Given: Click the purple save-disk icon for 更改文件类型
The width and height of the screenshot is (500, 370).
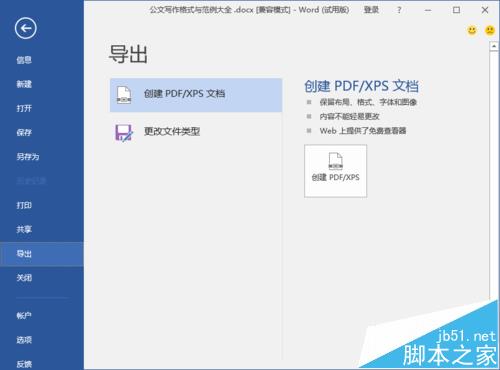Looking at the screenshot, I should pos(124,133).
